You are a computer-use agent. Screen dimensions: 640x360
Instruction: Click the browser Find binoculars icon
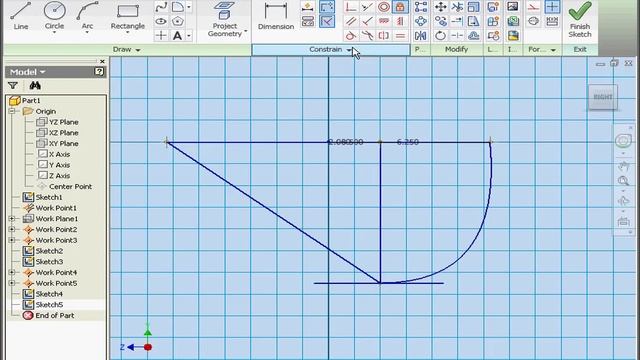click(35, 85)
